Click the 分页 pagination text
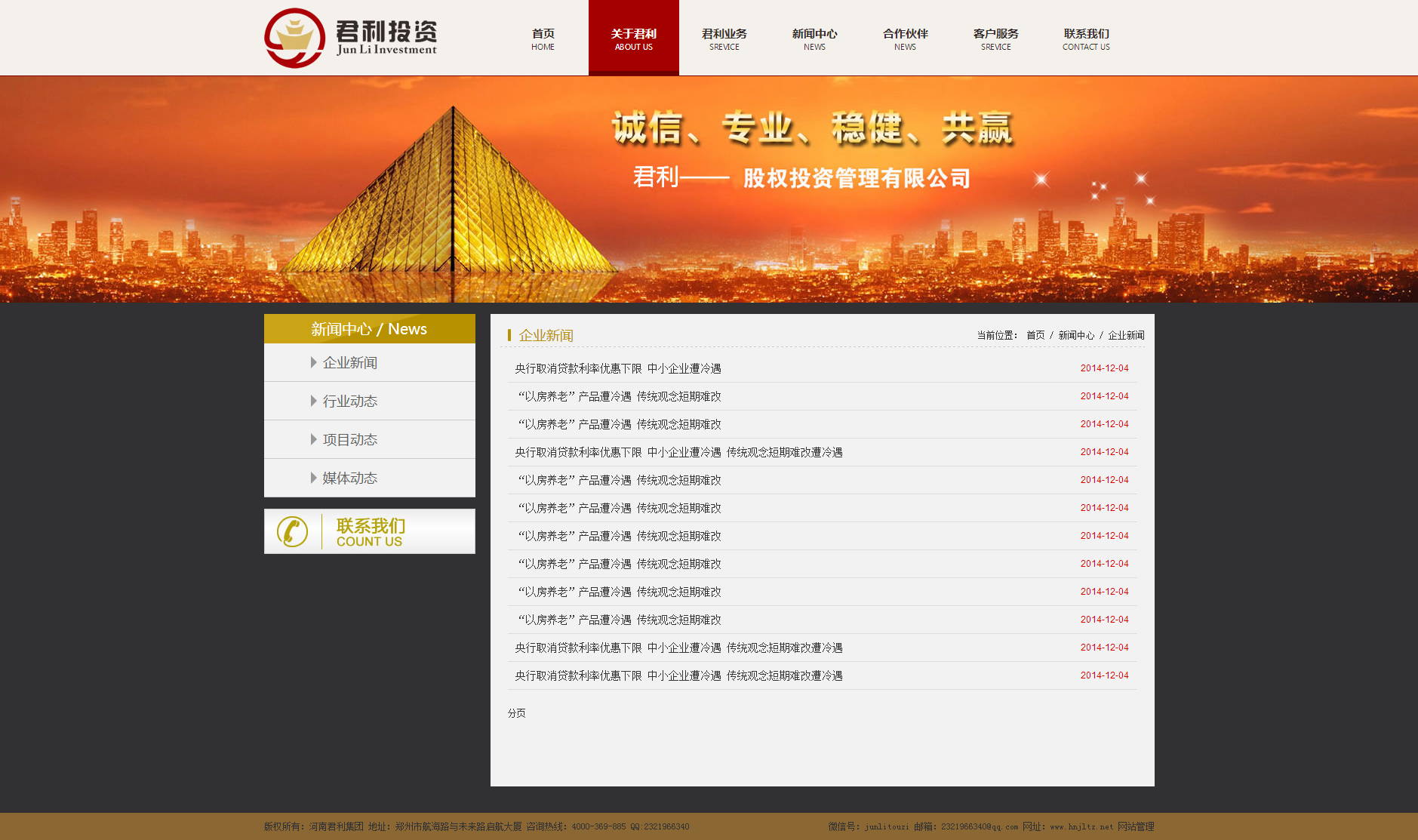The image size is (1418, 840). (517, 713)
